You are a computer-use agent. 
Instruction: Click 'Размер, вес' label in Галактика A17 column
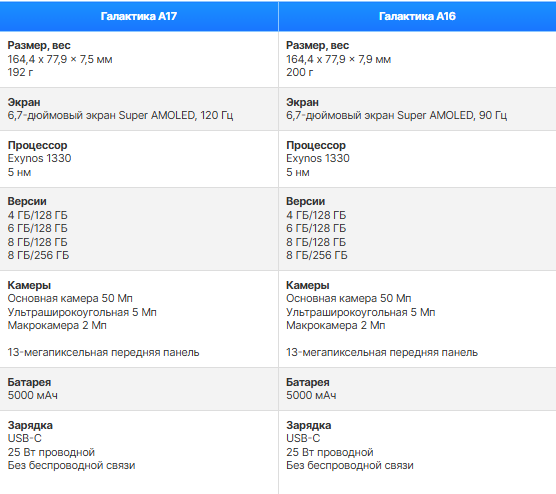[39, 45]
